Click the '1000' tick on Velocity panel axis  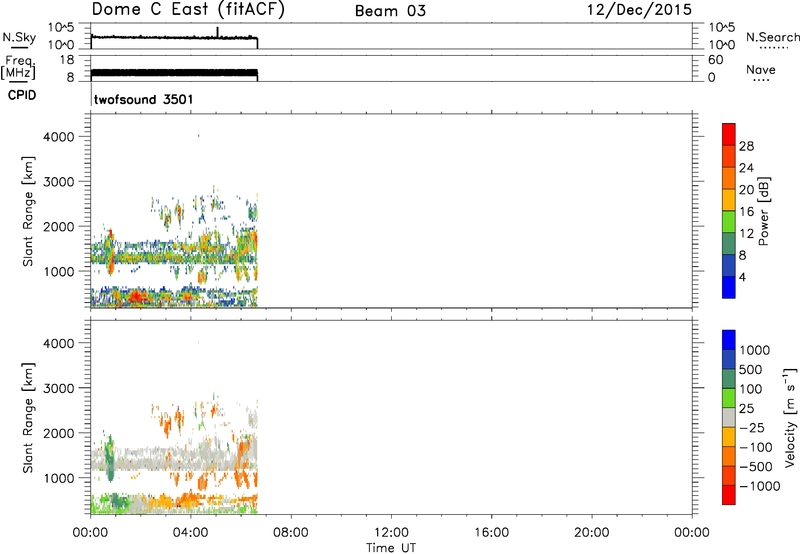click(59, 478)
